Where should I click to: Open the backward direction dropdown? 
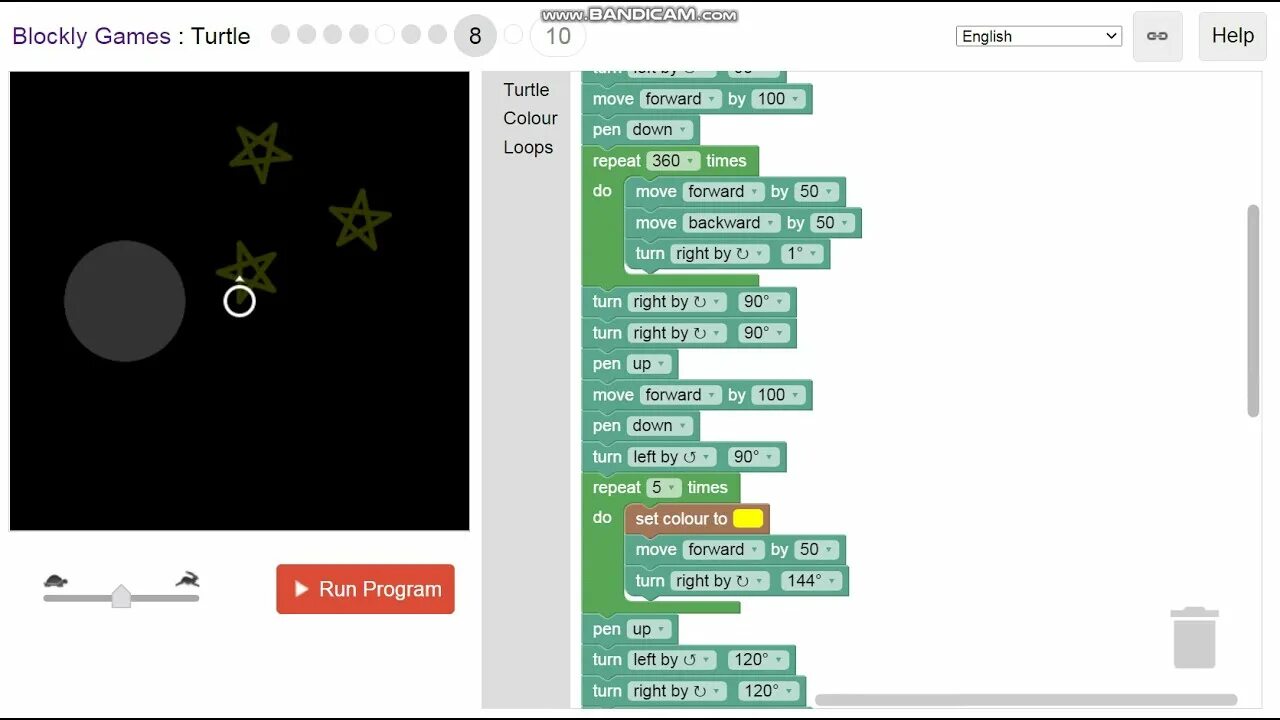732,223
